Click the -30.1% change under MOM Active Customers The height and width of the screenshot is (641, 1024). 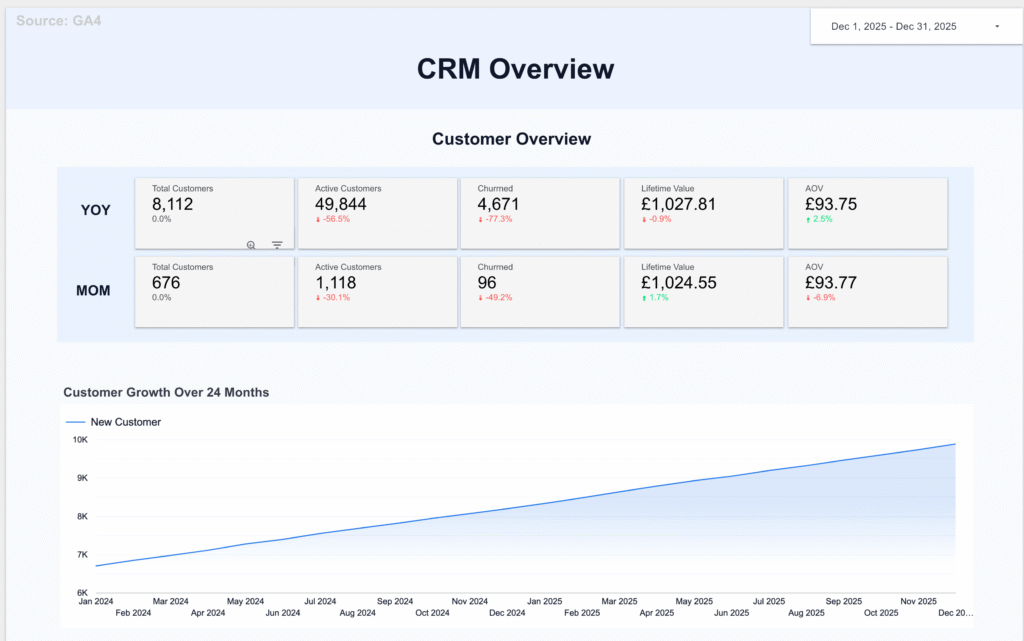point(333,298)
